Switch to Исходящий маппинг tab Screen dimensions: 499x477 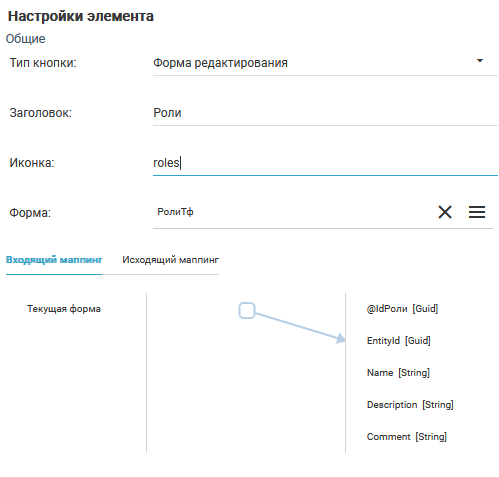point(170,260)
